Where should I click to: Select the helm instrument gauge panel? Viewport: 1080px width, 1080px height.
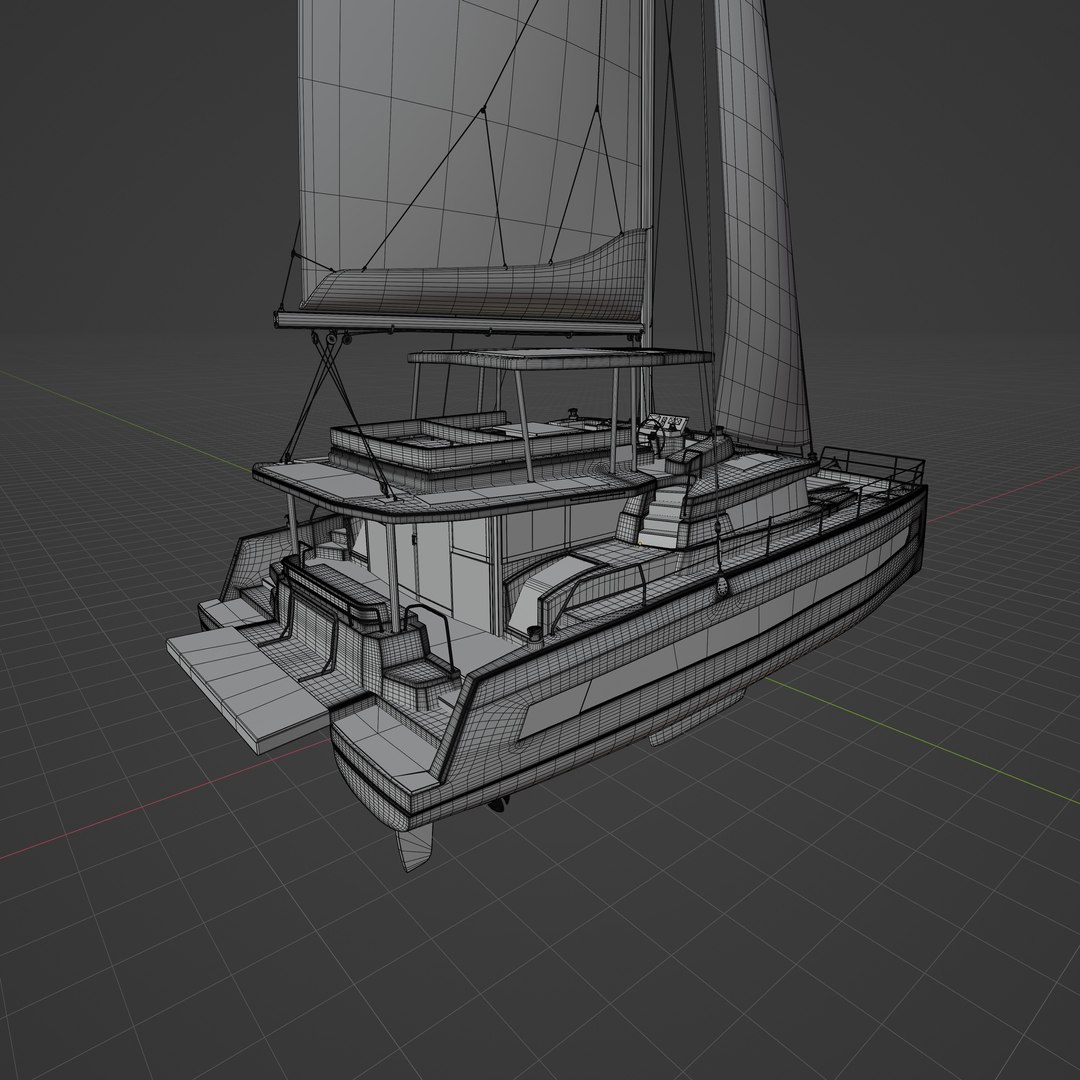pyautogui.click(x=669, y=422)
